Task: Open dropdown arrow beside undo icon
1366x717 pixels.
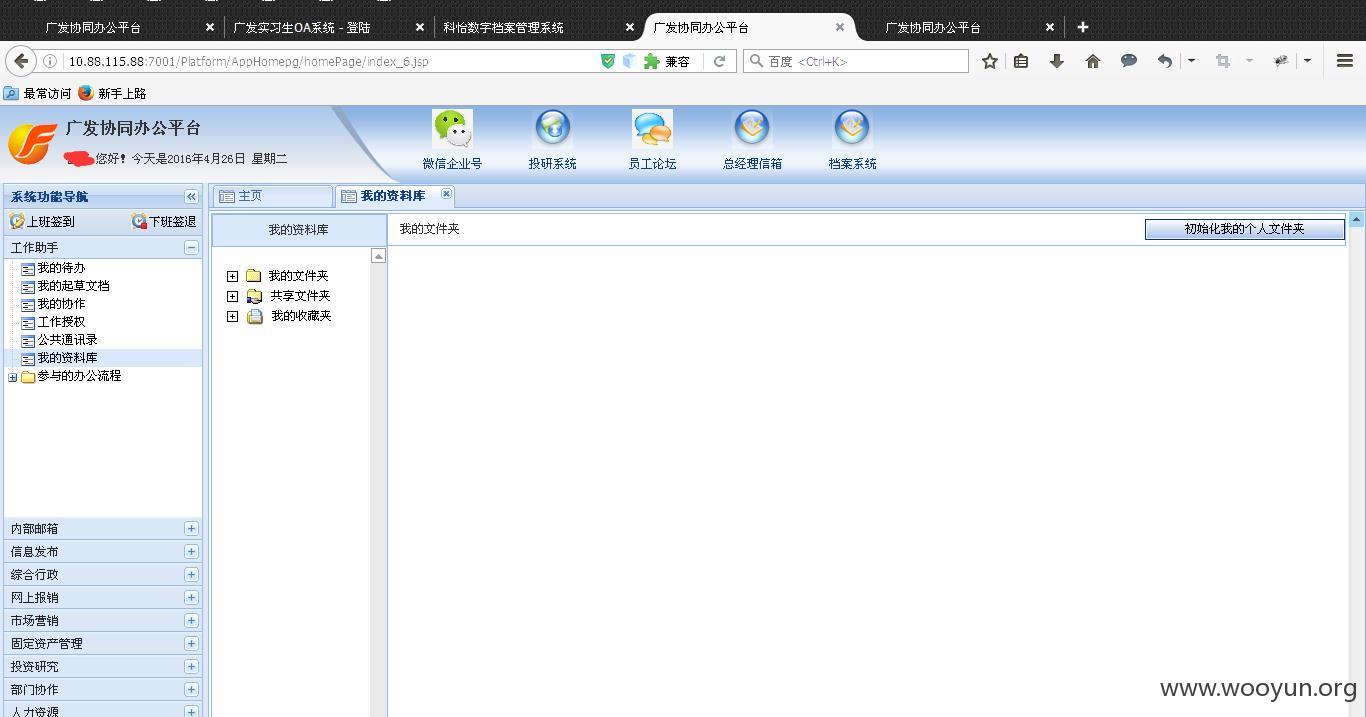Action: 1190,61
